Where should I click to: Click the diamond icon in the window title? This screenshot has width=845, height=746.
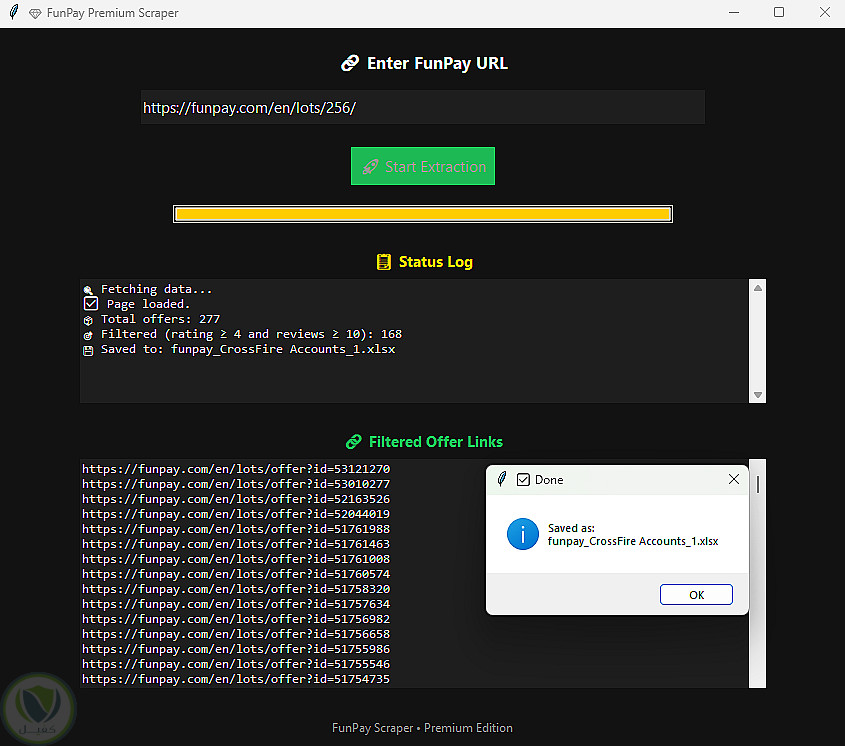coord(35,13)
